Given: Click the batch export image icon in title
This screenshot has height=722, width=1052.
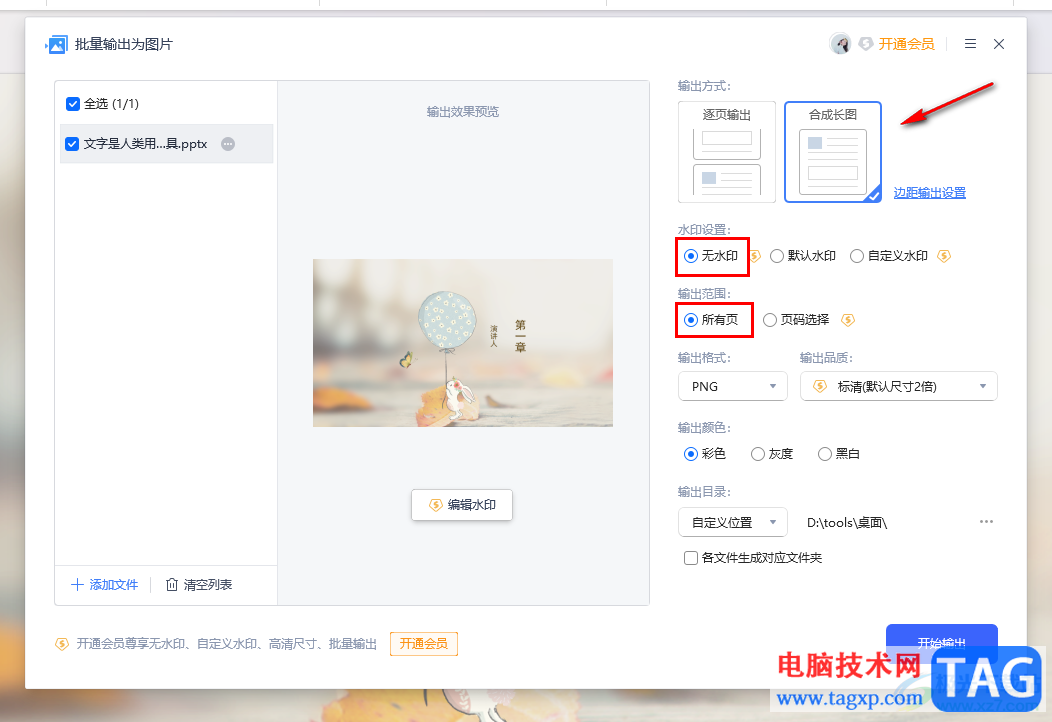Looking at the screenshot, I should coord(57,45).
